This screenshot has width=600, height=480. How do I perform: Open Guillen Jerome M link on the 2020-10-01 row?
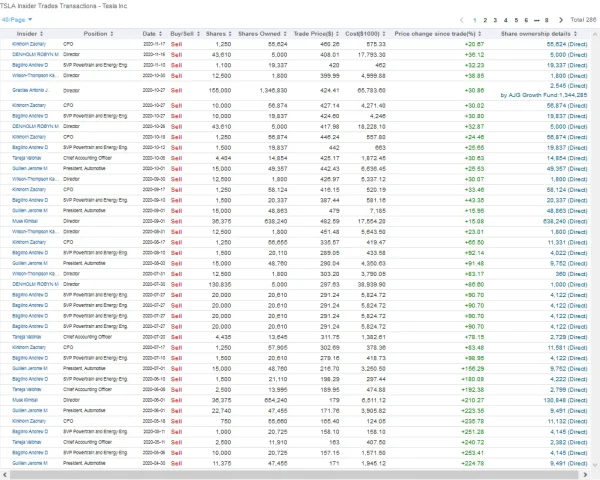point(30,168)
